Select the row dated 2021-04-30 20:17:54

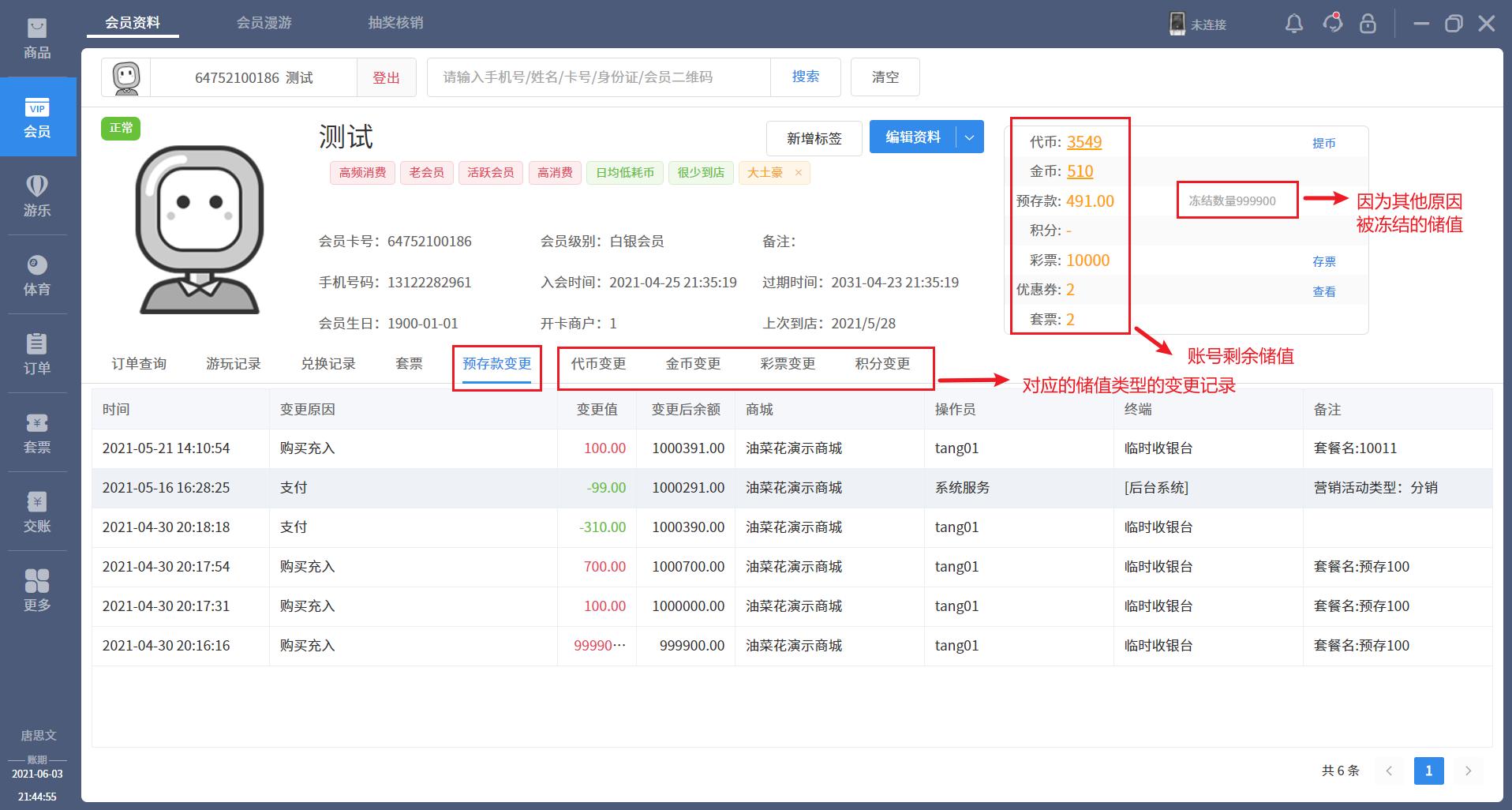792,567
